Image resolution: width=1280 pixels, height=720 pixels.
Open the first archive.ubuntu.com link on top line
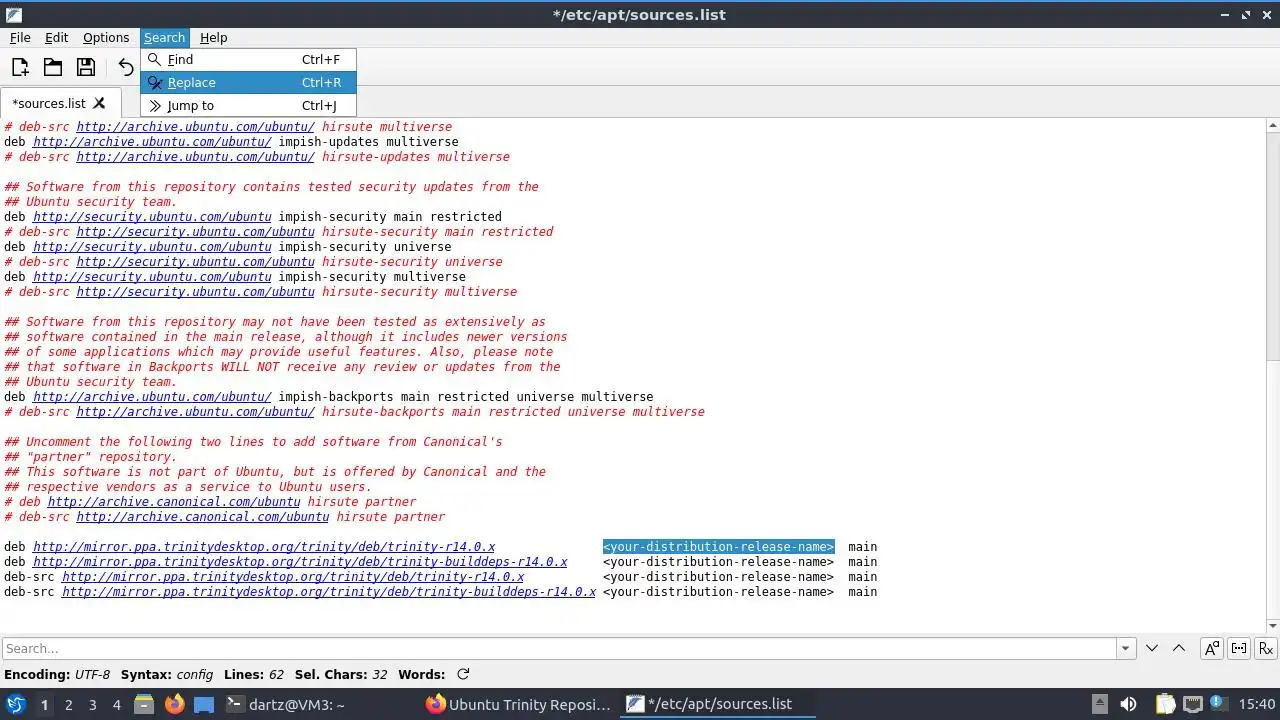click(195, 127)
